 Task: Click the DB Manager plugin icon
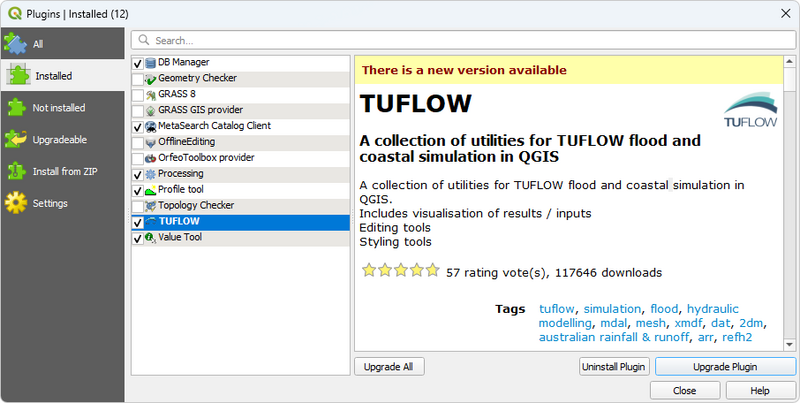(x=151, y=63)
